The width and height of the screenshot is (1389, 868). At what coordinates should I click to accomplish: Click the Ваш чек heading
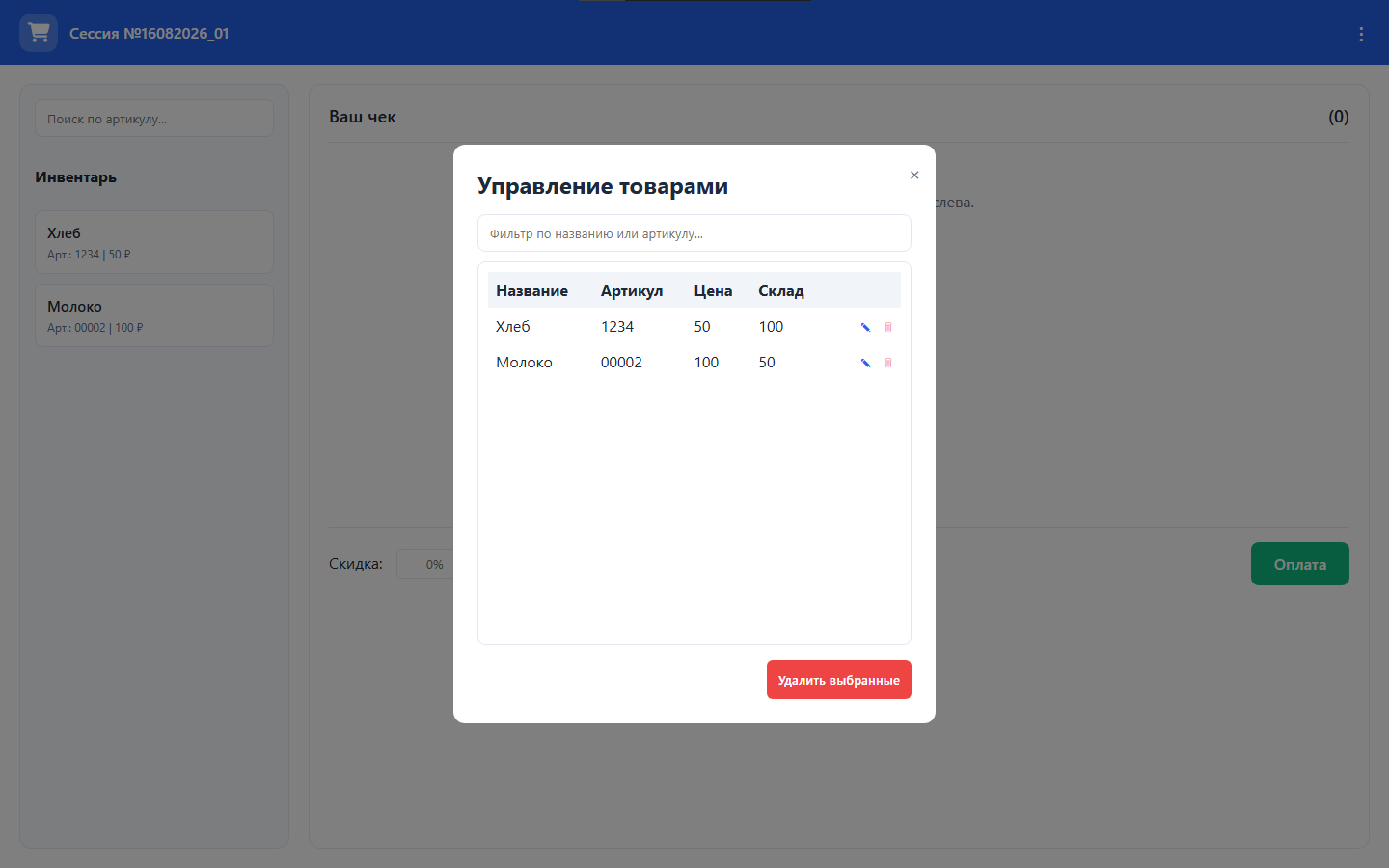click(x=363, y=117)
